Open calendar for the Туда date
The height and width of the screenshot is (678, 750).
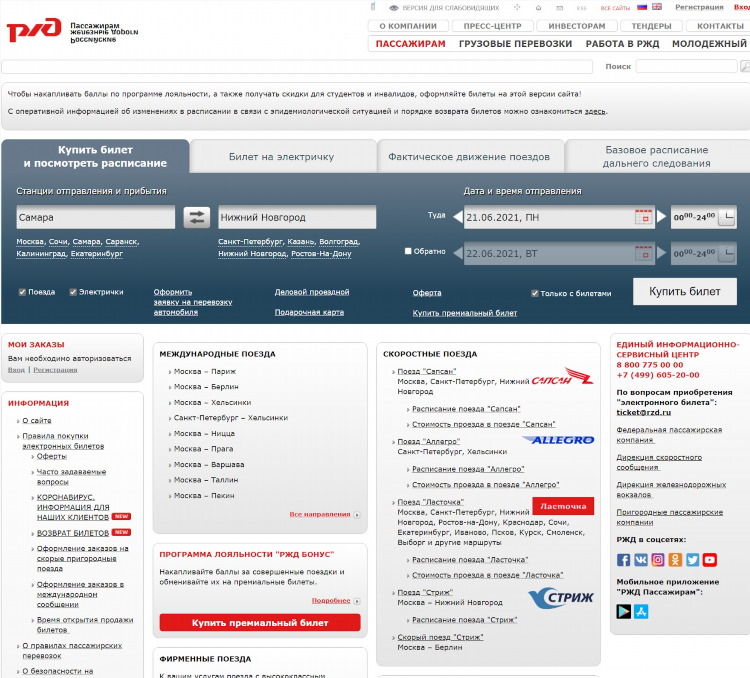click(x=644, y=217)
